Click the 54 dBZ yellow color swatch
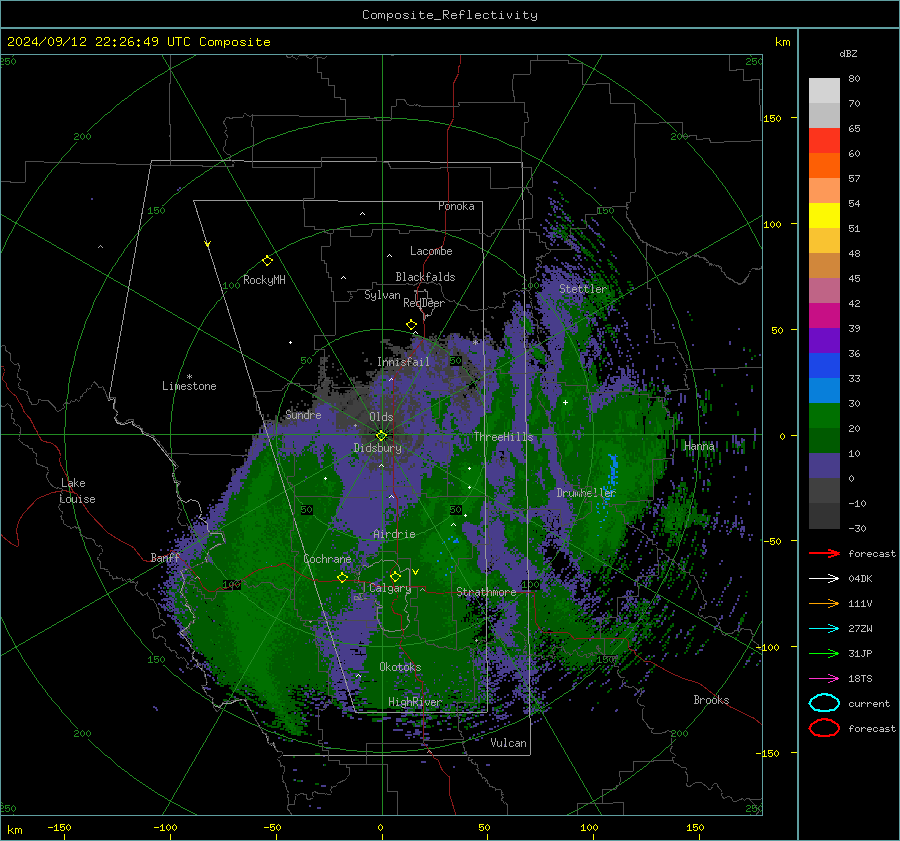 tap(824, 216)
